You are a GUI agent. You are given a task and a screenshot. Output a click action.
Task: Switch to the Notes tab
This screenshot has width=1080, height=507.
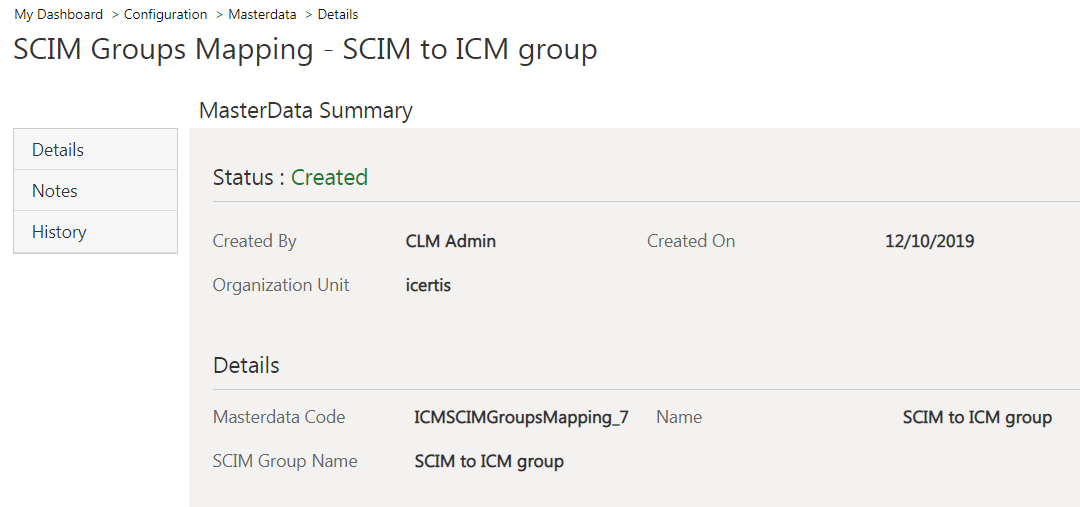[55, 191]
